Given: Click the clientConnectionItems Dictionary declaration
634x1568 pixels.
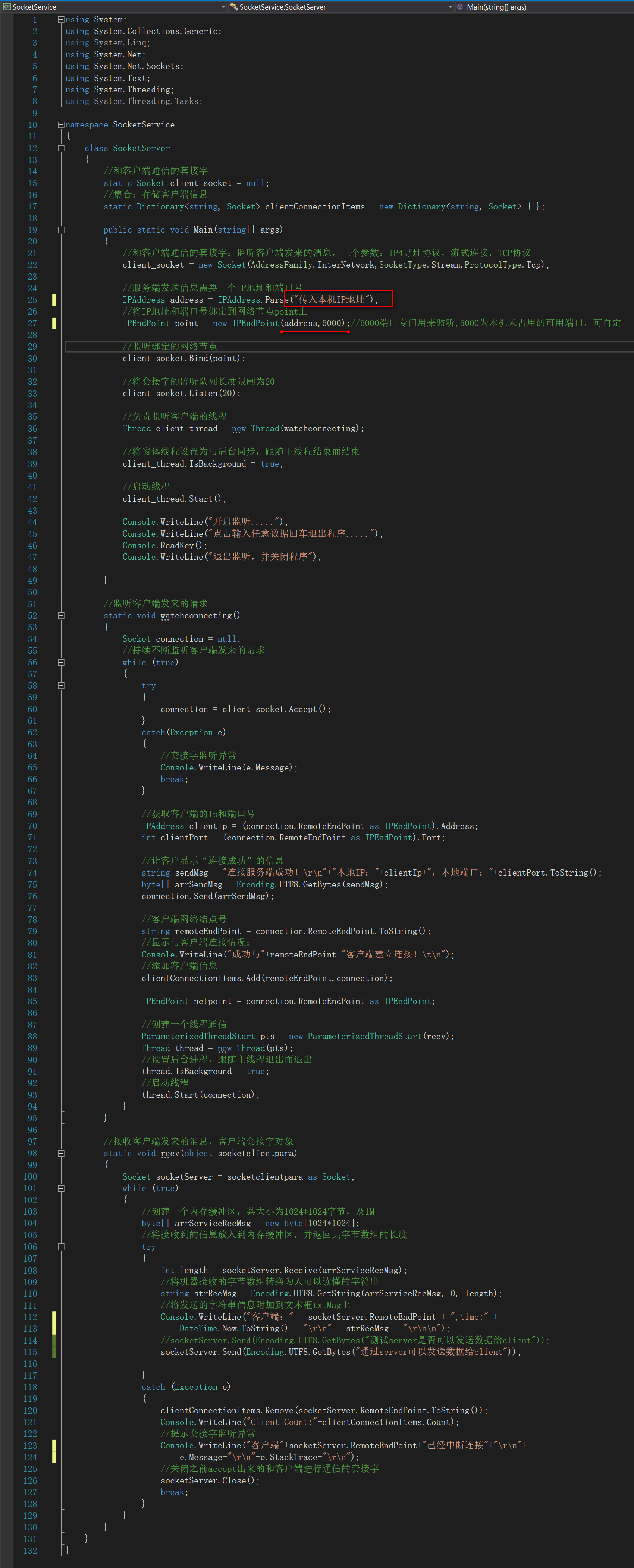Looking at the screenshot, I should tap(324, 206).
